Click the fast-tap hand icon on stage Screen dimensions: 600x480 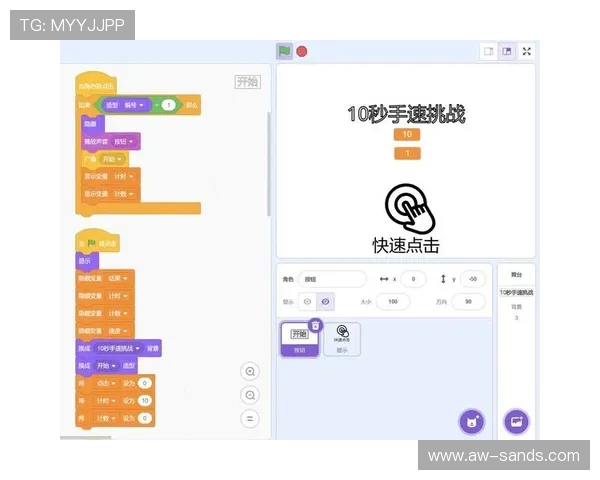click(x=409, y=208)
